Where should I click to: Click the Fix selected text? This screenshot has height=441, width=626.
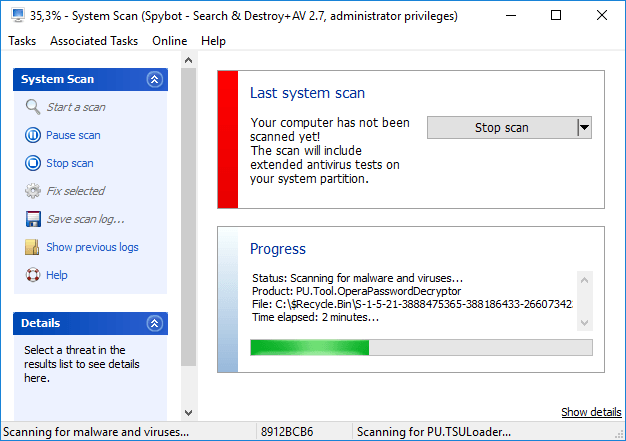point(76,191)
